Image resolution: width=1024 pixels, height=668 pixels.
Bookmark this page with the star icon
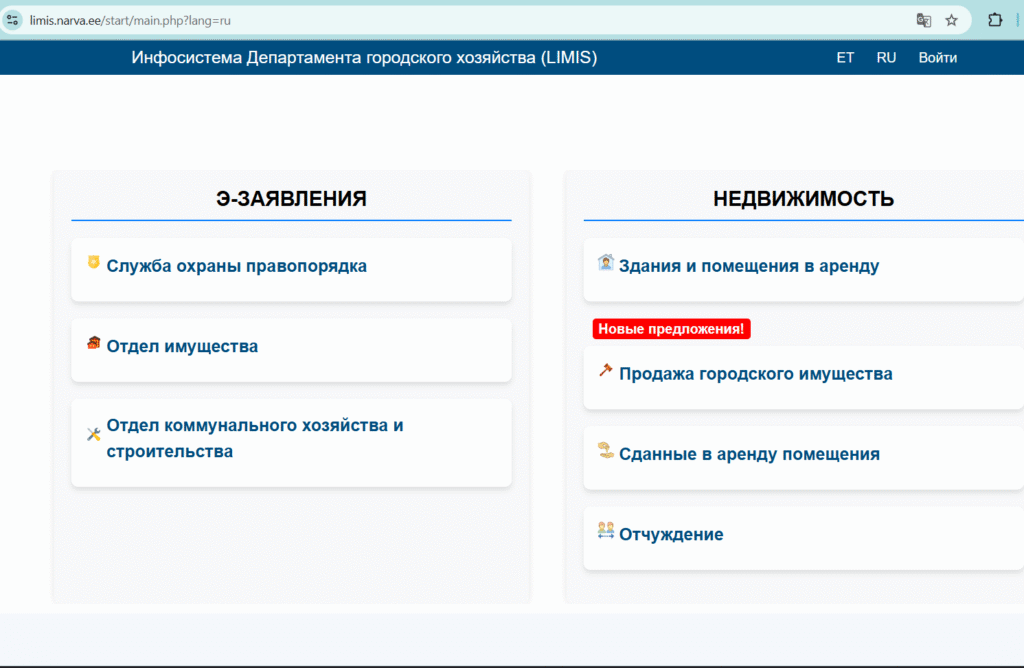pos(952,20)
